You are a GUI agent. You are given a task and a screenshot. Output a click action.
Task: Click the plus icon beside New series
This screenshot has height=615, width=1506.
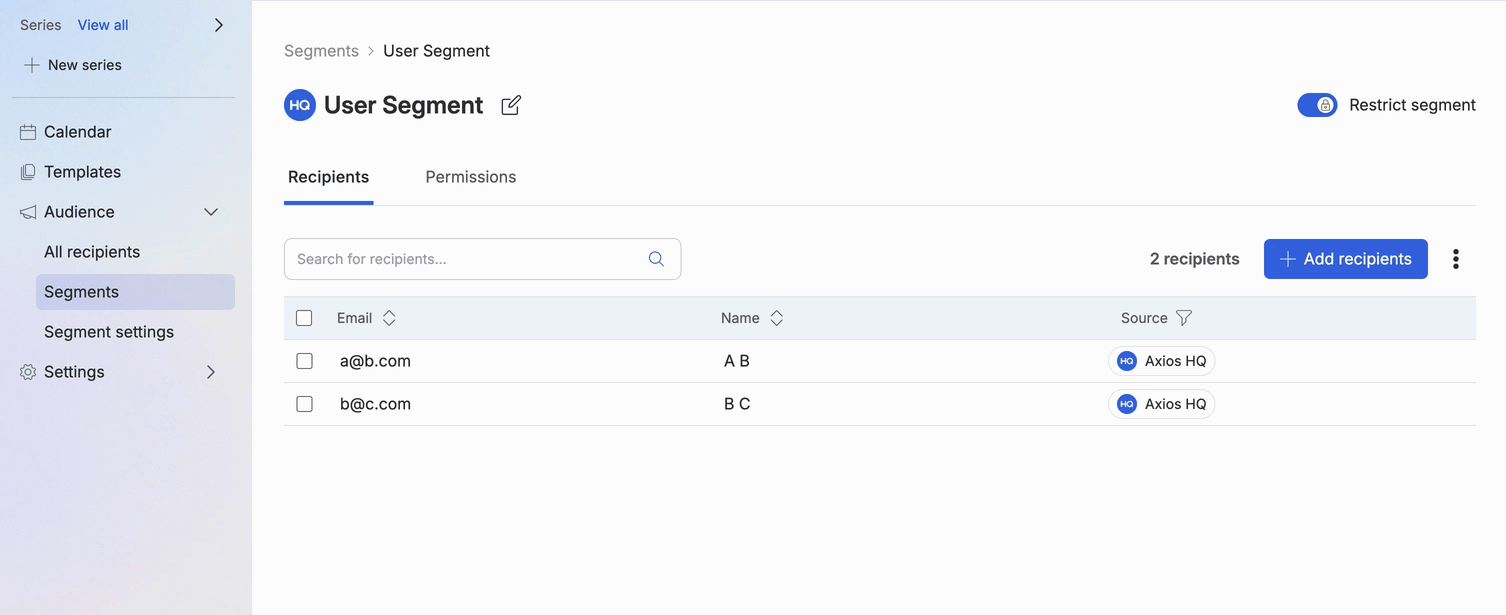point(32,65)
